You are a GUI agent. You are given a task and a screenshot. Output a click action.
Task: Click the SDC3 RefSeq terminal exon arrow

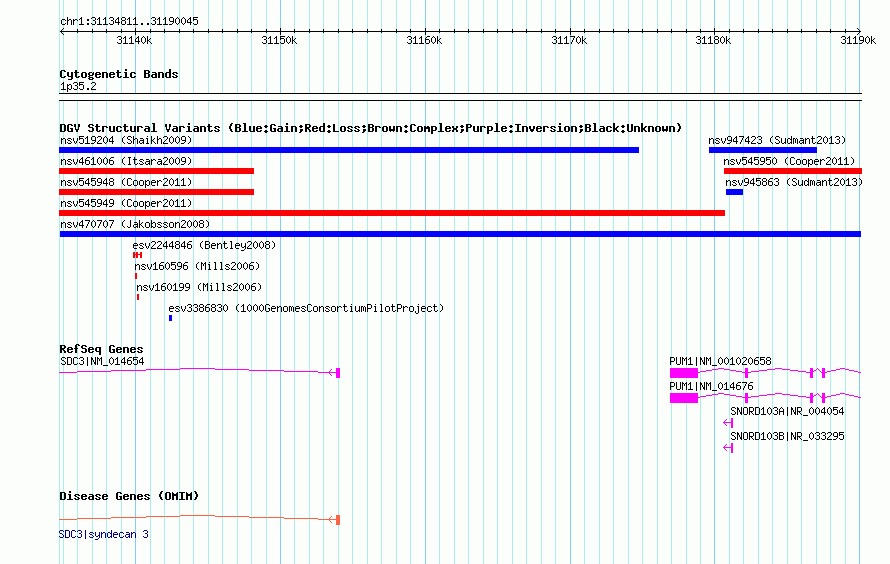pyautogui.click(x=334, y=373)
